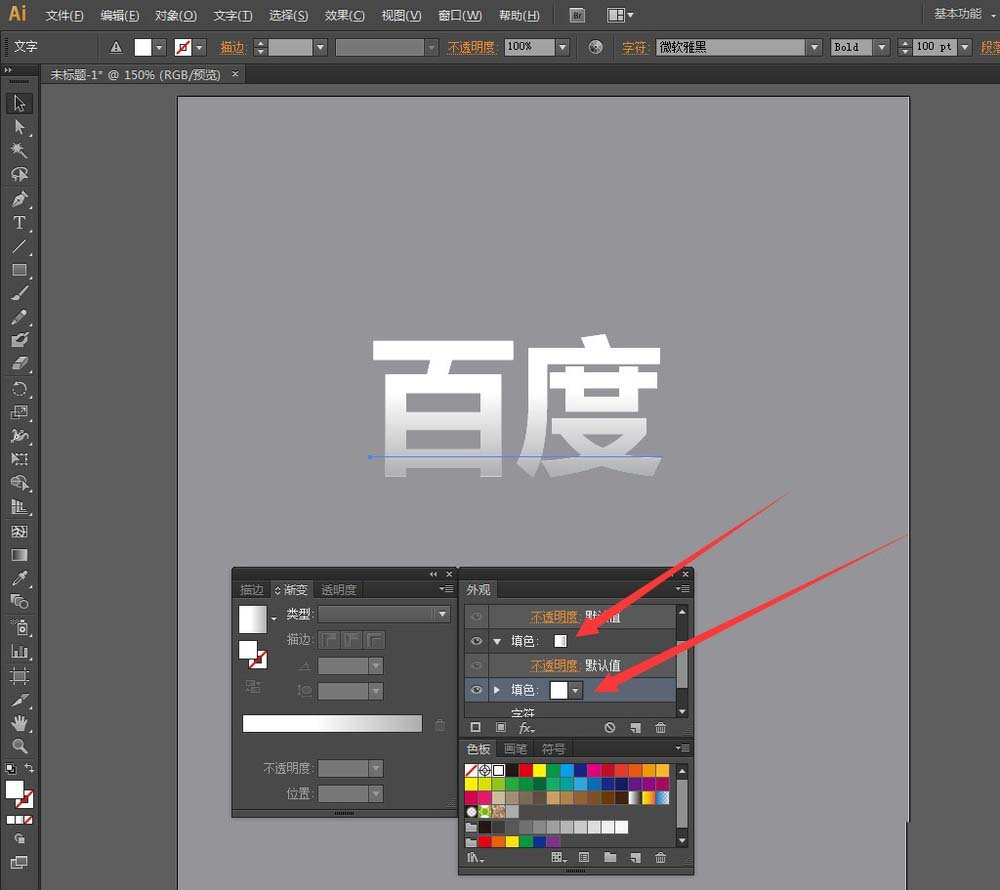Open the workspace switcher 基本功能
The width and height of the screenshot is (1000, 890).
964,14
